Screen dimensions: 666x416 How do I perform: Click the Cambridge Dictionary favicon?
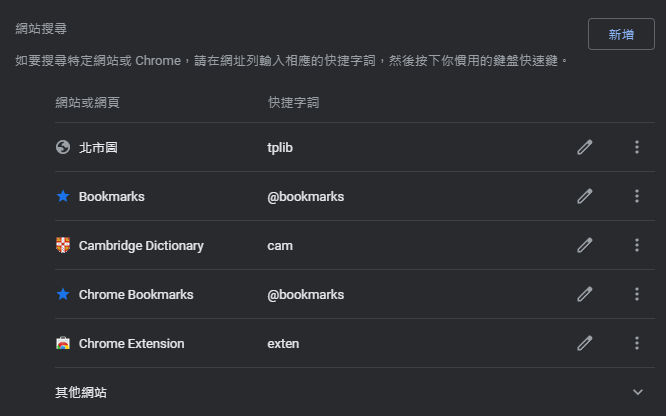63,246
